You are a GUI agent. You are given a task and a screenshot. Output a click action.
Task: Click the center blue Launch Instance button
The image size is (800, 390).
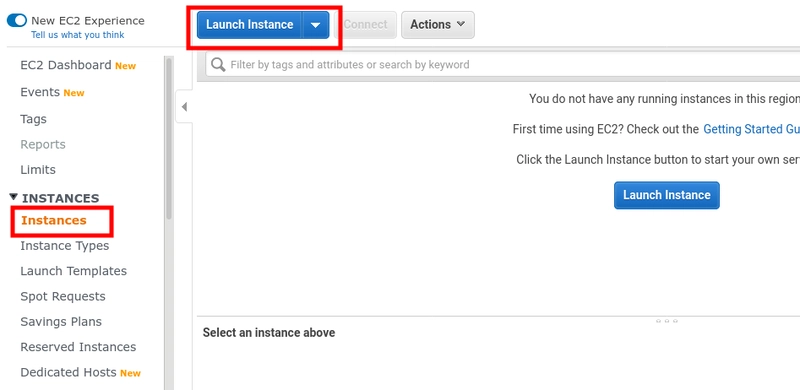[666, 195]
